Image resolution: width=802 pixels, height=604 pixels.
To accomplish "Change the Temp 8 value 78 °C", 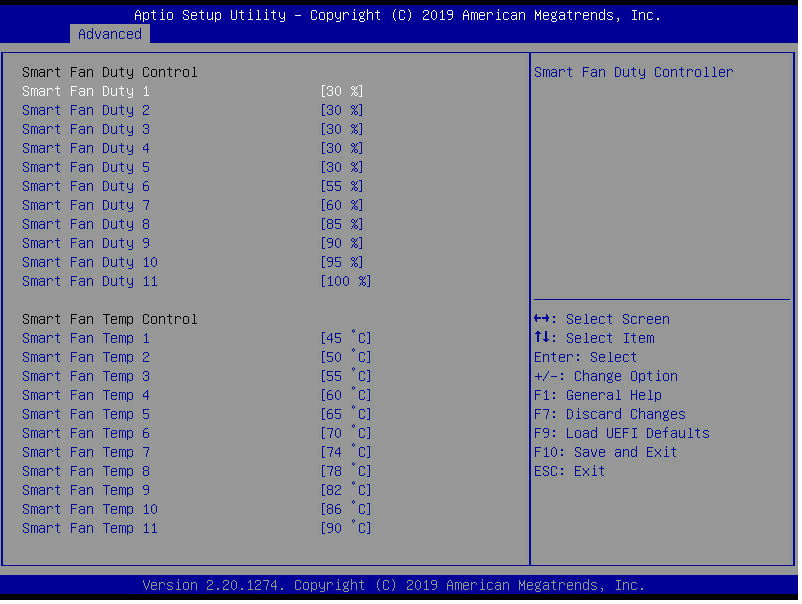I will point(346,471).
